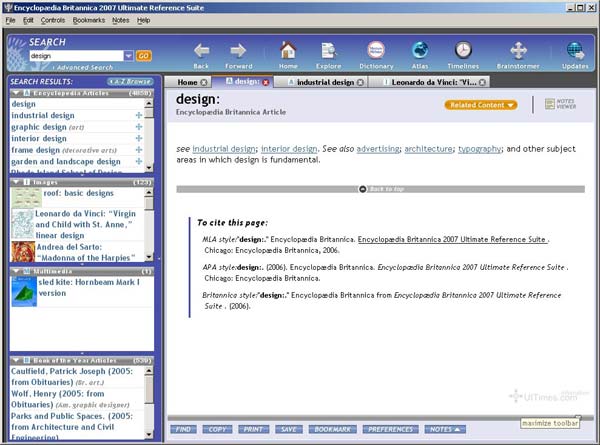Follow the typography link
Screen dimensions: 600x445
(x=479, y=149)
